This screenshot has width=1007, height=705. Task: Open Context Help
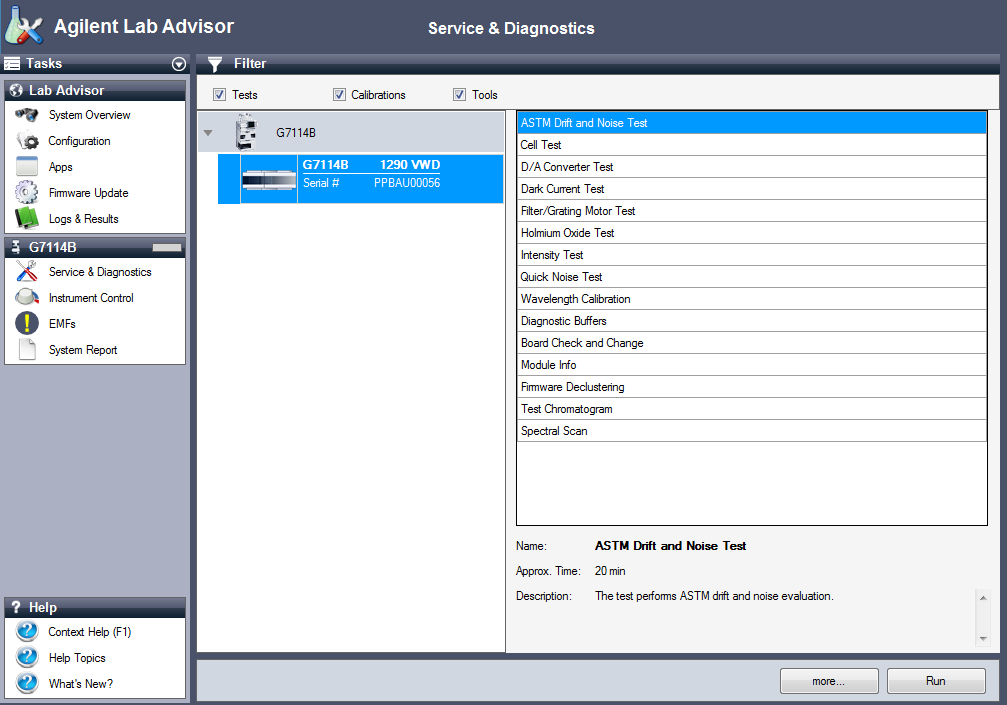point(86,631)
